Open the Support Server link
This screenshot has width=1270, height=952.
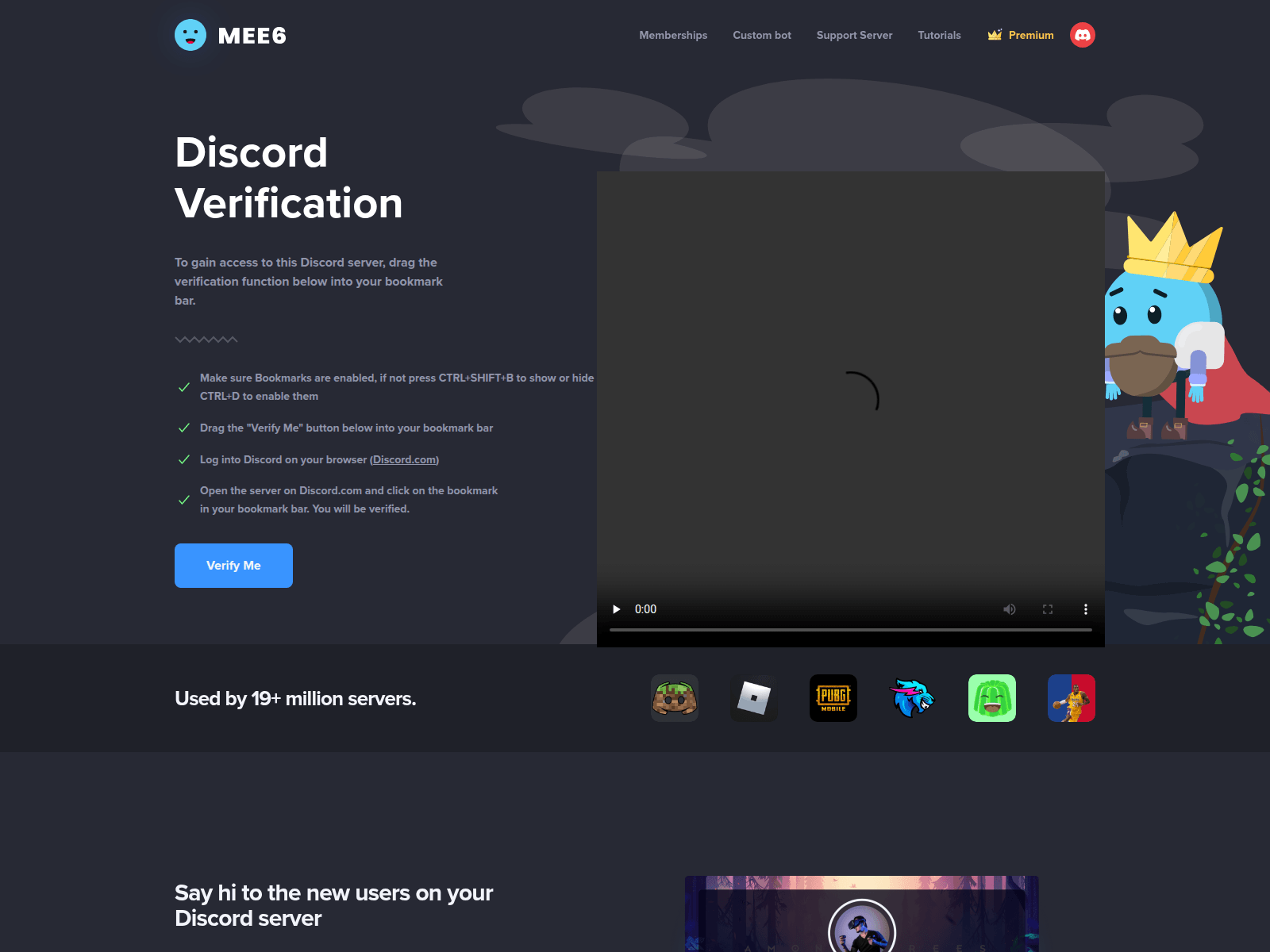(x=854, y=35)
